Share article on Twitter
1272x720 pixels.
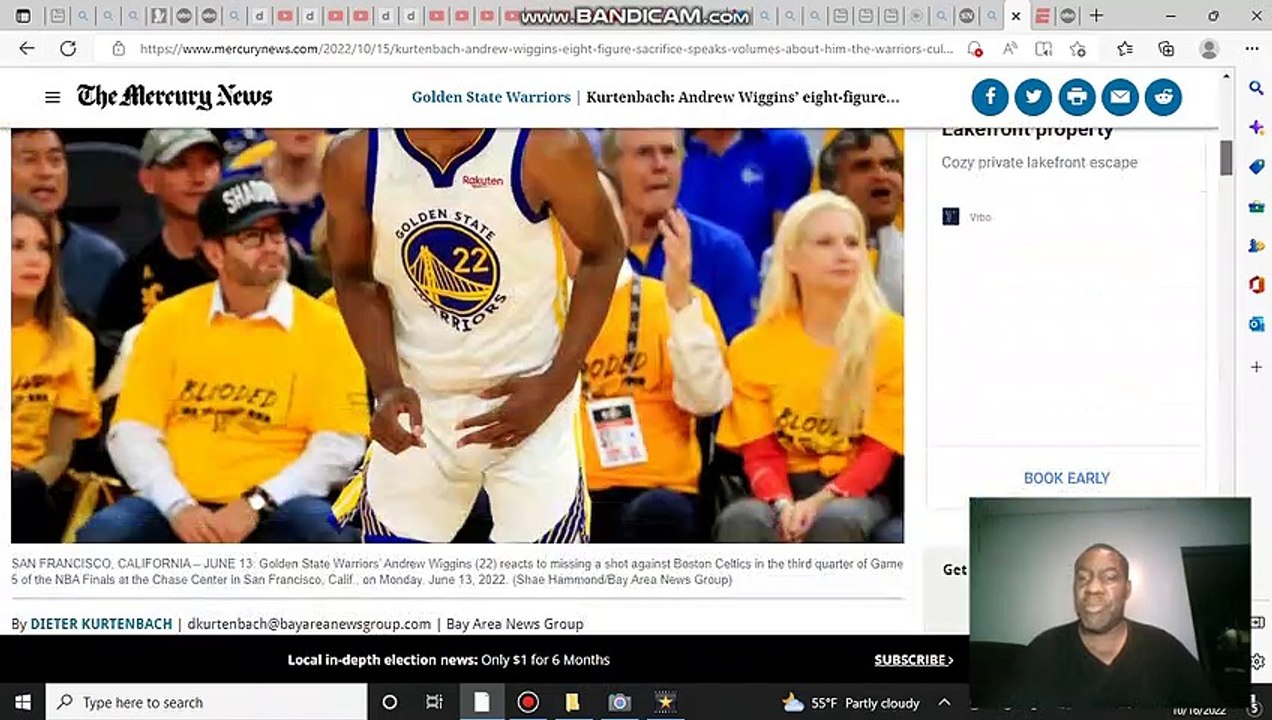point(1033,97)
